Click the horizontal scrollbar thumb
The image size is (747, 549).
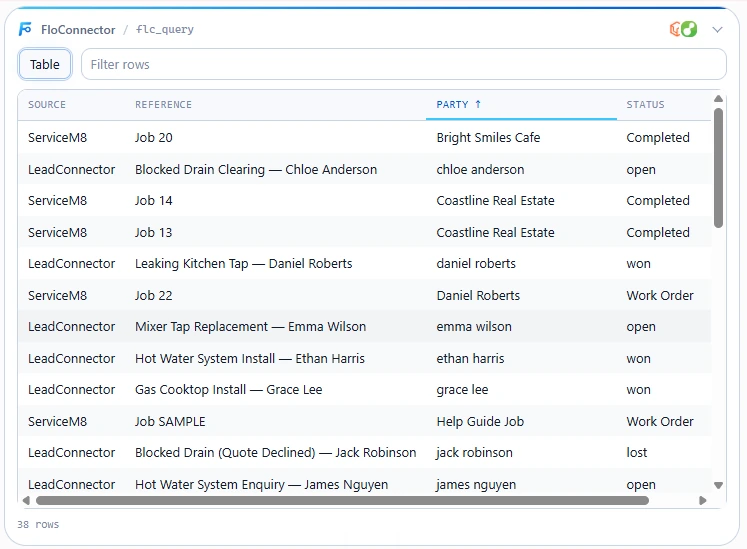pos(342,500)
